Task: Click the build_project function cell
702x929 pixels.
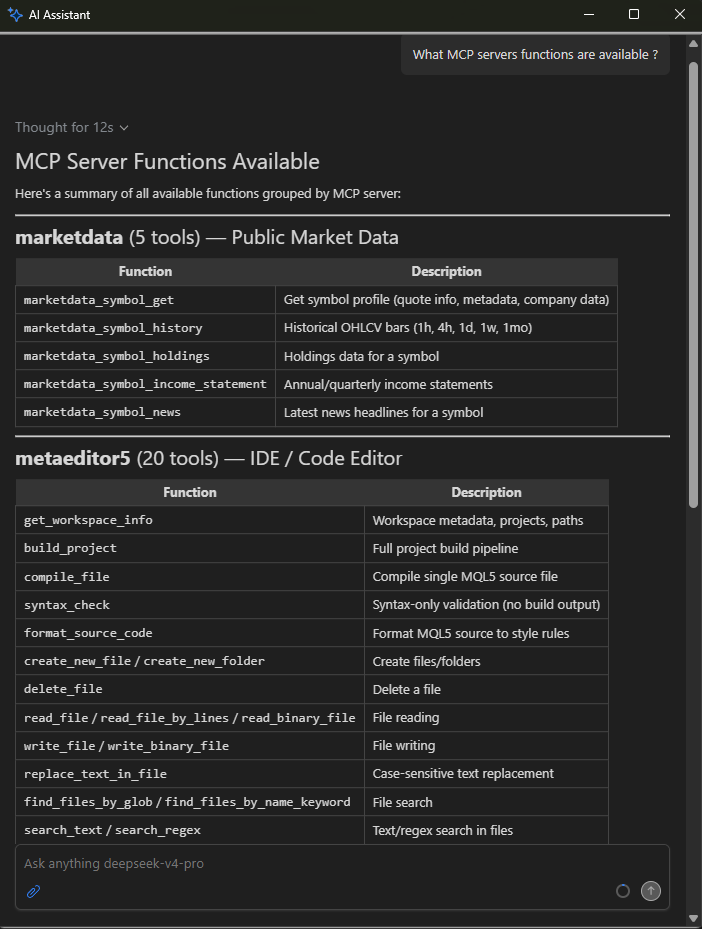Action: click(190, 548)
